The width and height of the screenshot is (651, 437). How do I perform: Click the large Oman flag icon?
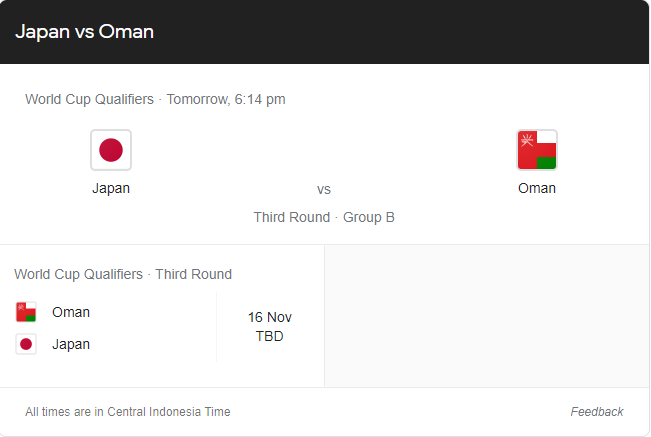pos(537,150)
